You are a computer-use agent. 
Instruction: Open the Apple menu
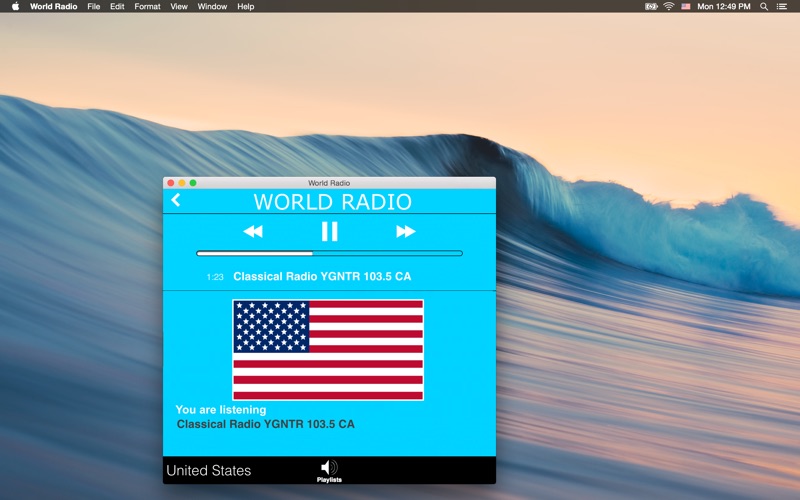click(15, 7)
